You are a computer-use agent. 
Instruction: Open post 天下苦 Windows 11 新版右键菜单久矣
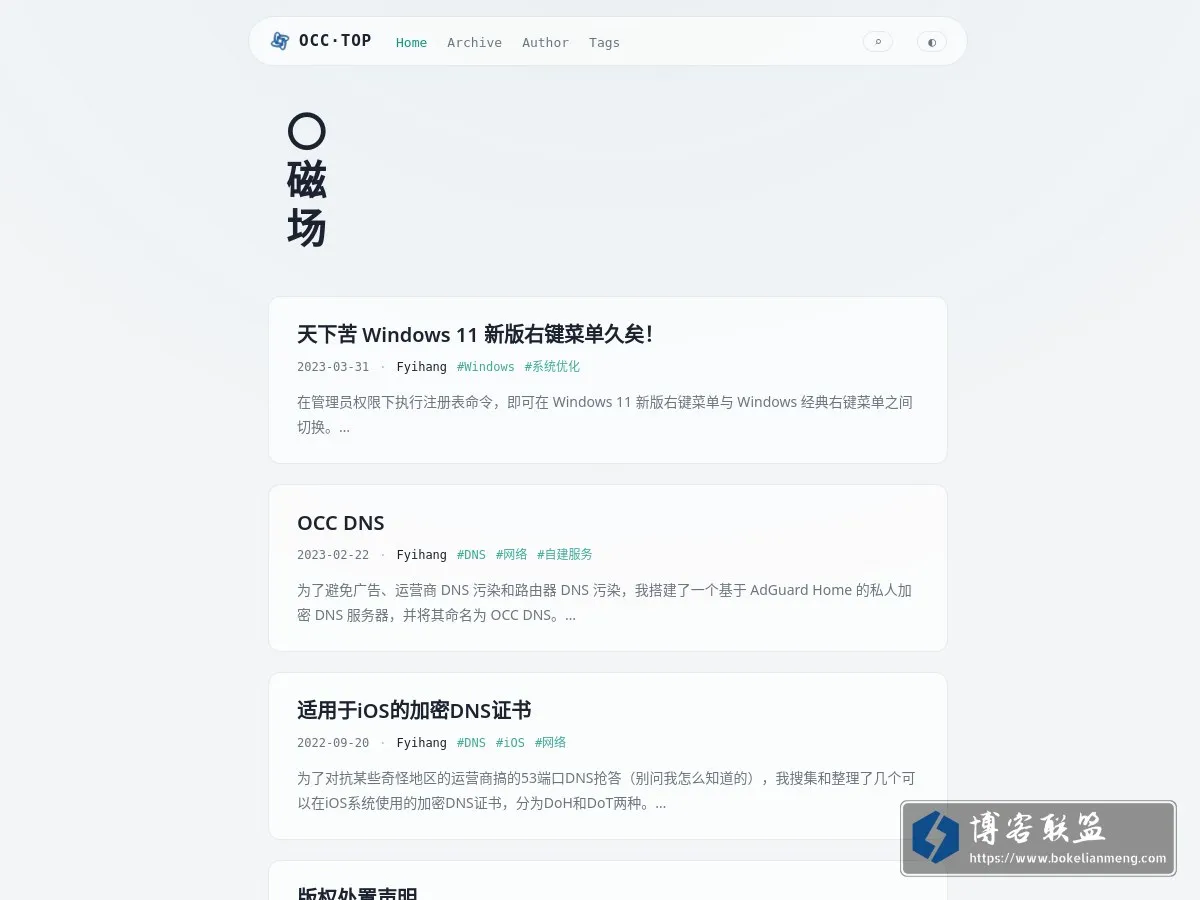pyautogui.click(x=475, y=334)
